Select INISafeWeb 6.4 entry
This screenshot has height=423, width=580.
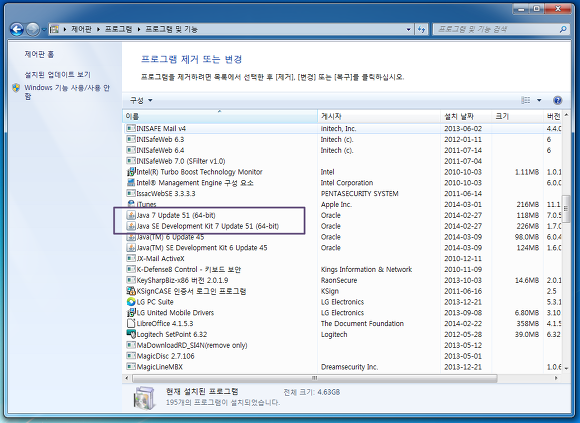coord(160,150)
